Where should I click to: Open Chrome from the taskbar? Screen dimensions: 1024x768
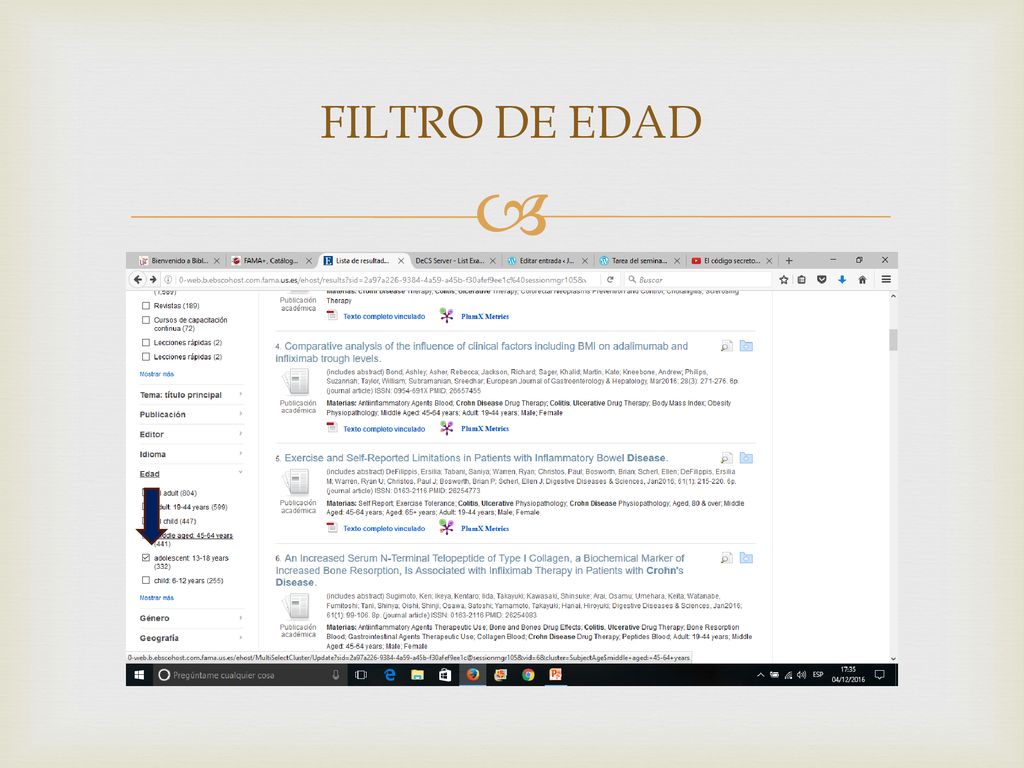[528, 675]
